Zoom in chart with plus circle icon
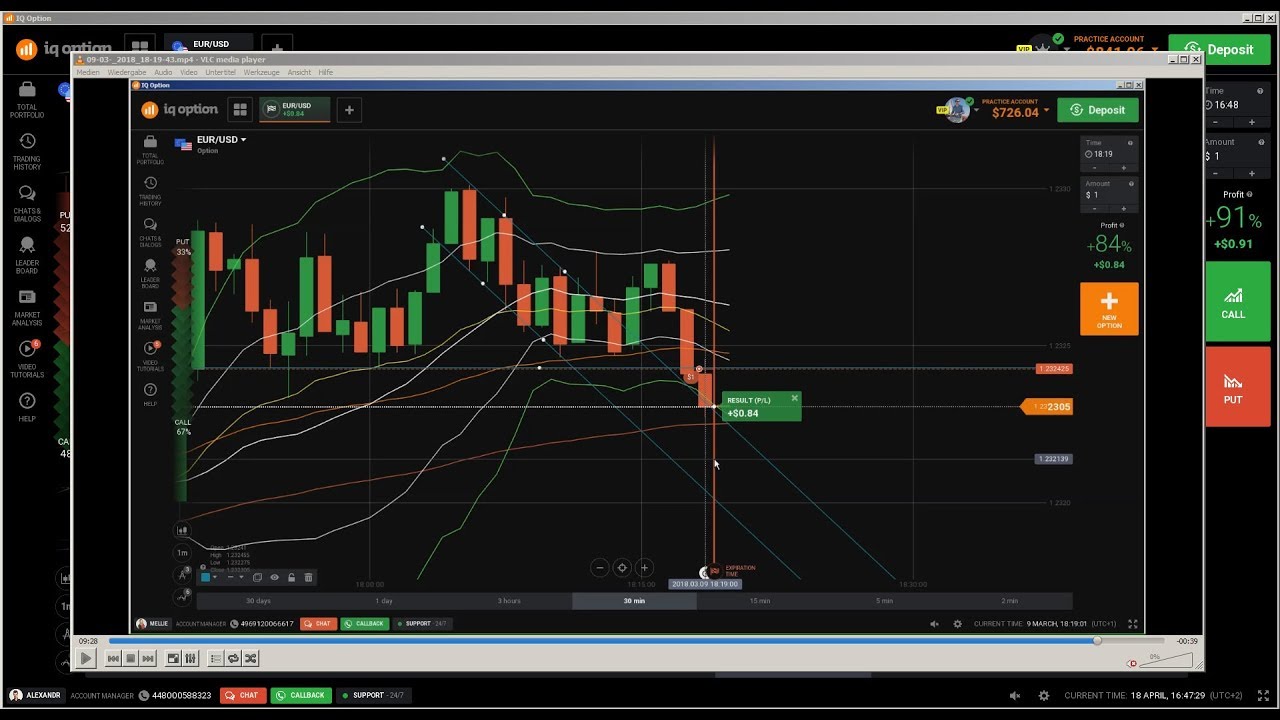Image resolution: width=1280 pixels, height=720 pixels. pos(644,567)
